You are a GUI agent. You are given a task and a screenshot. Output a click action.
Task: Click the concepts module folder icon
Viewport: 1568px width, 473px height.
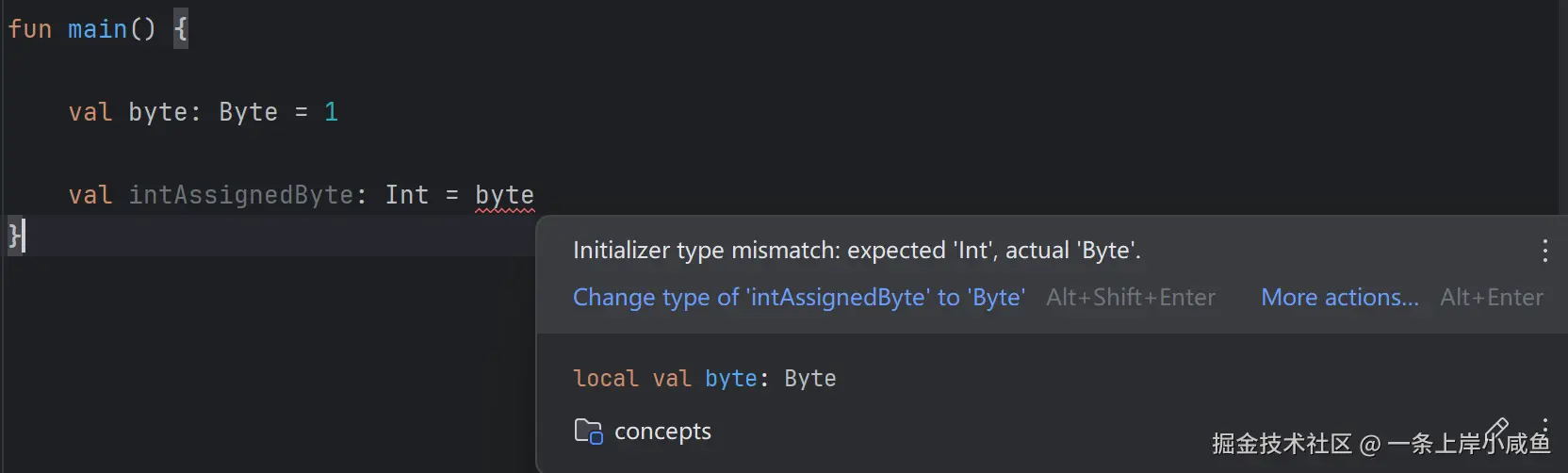click(588, 432)
